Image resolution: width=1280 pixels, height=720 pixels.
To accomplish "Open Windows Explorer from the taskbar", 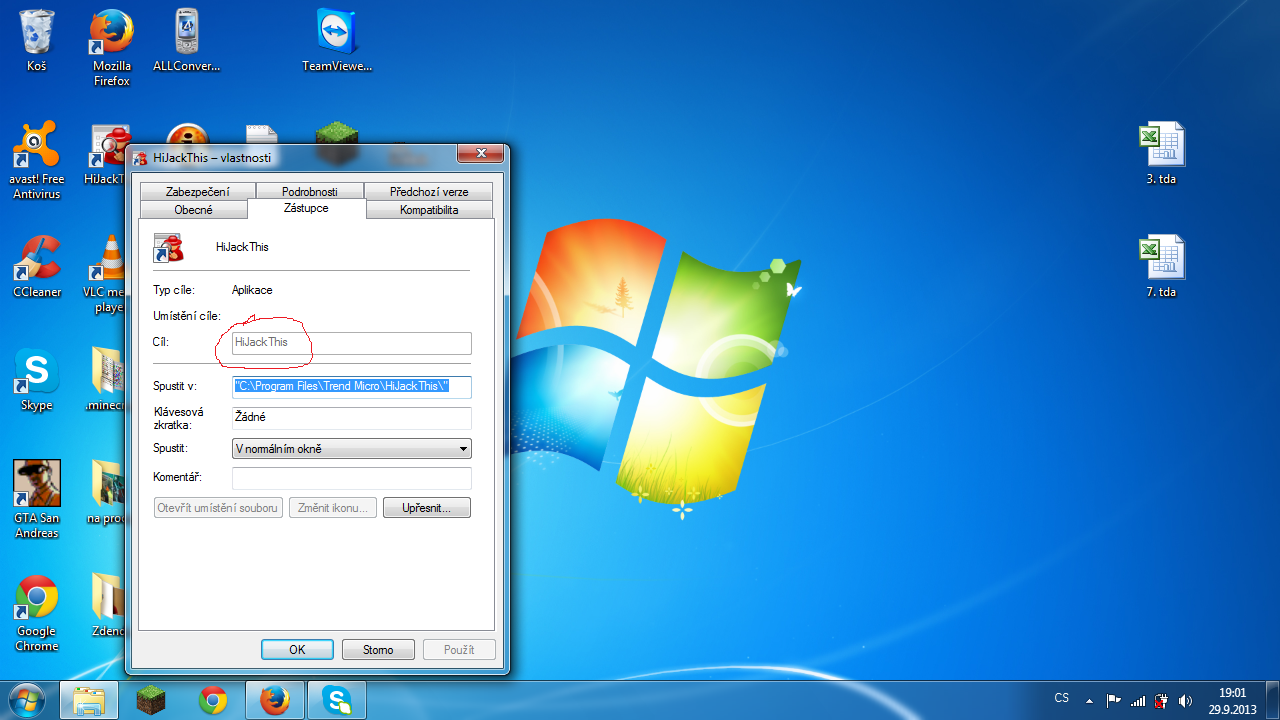I will pyautogui.click(x=89, y=700).
